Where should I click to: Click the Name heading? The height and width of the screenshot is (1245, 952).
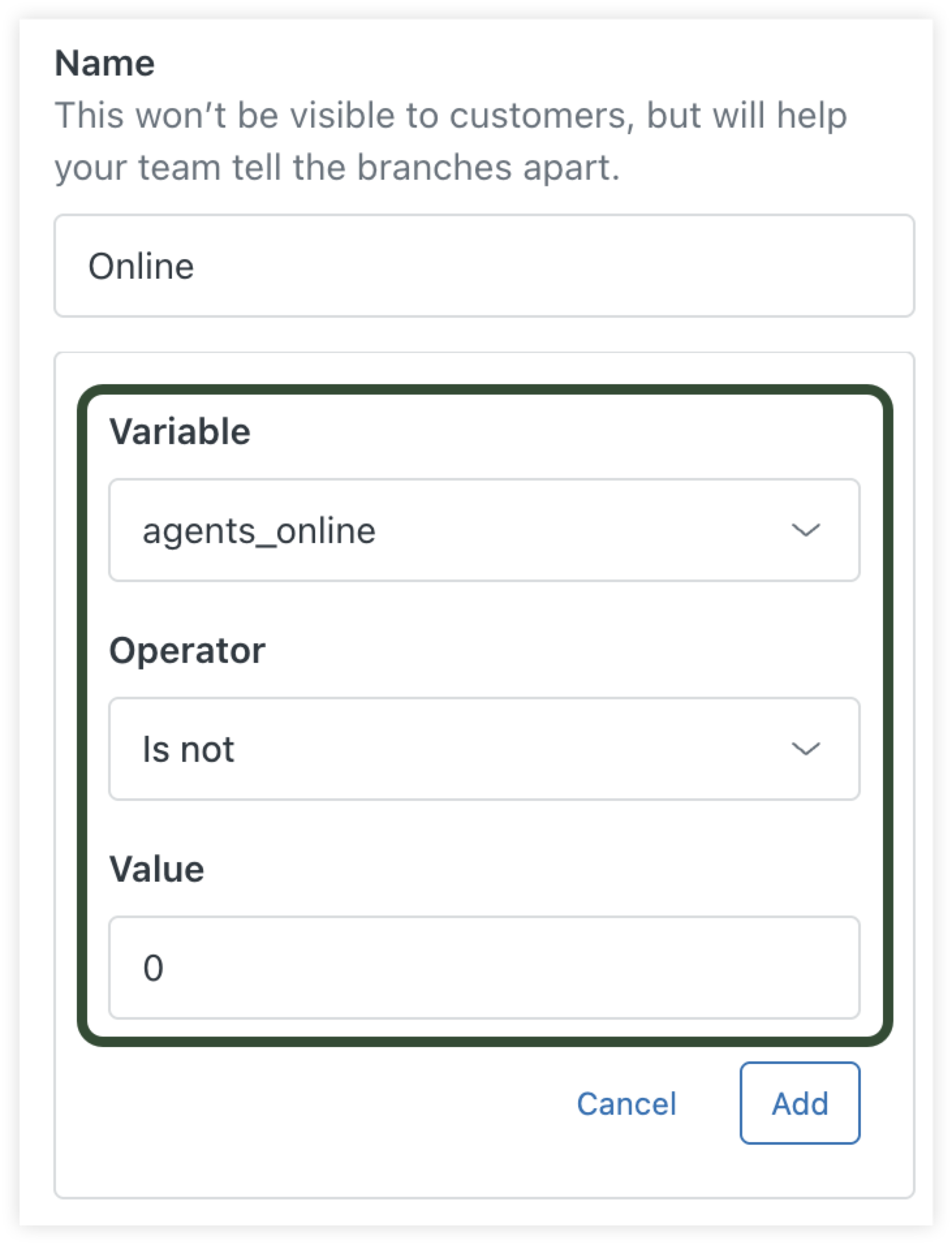point(105,63)
